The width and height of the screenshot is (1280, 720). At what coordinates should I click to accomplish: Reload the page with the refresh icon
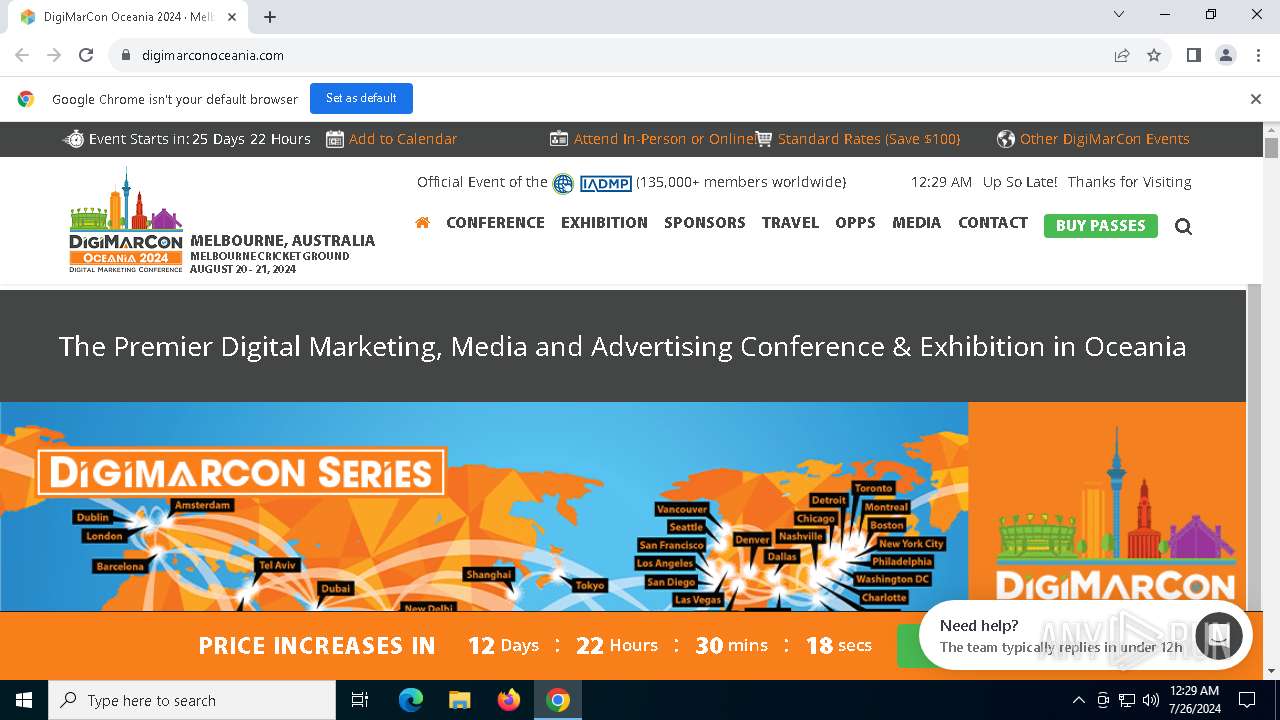click(86, 55)
